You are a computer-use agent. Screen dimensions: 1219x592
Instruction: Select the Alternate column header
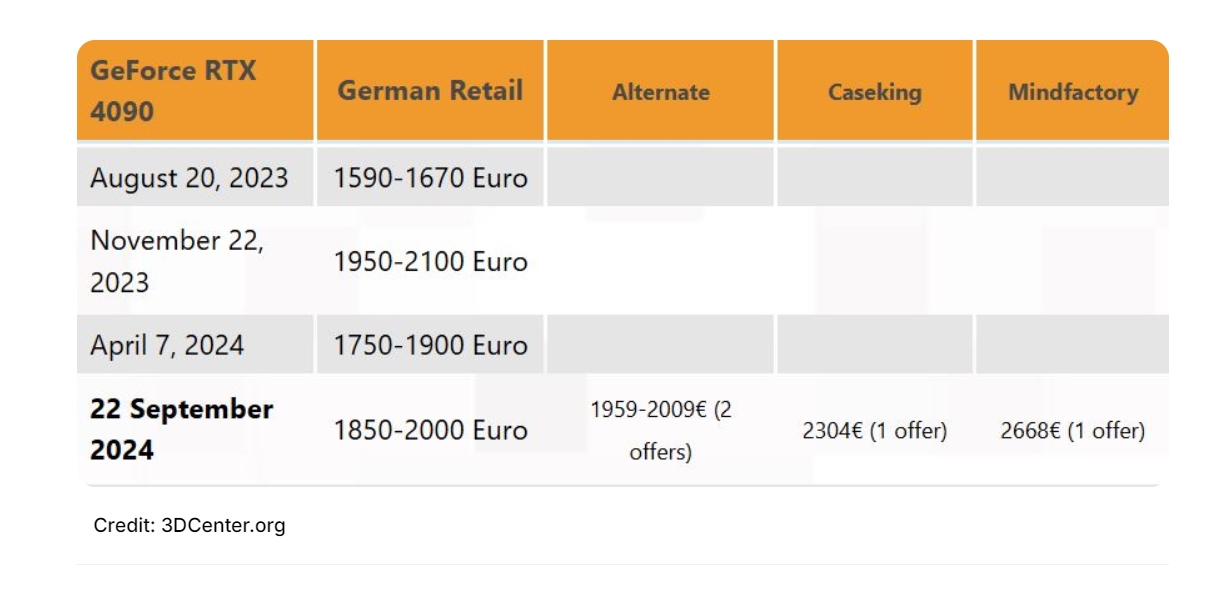[x=660, y=92]
